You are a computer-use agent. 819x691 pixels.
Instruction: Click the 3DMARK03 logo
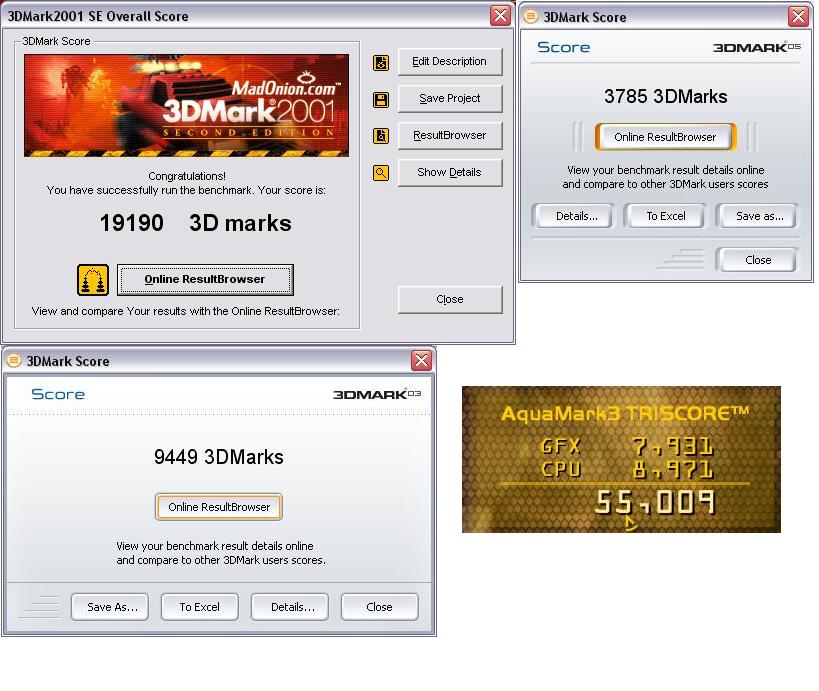377,394
